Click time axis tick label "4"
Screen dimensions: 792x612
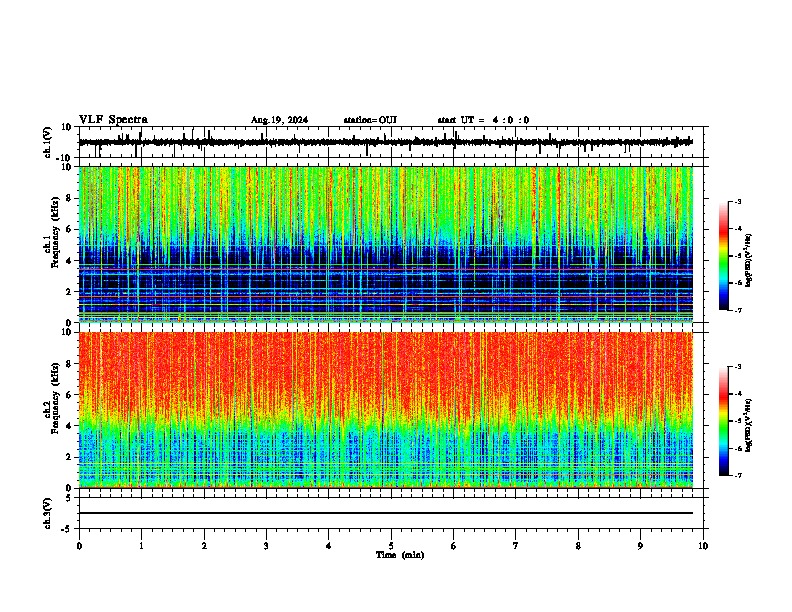tap(328, 546)
